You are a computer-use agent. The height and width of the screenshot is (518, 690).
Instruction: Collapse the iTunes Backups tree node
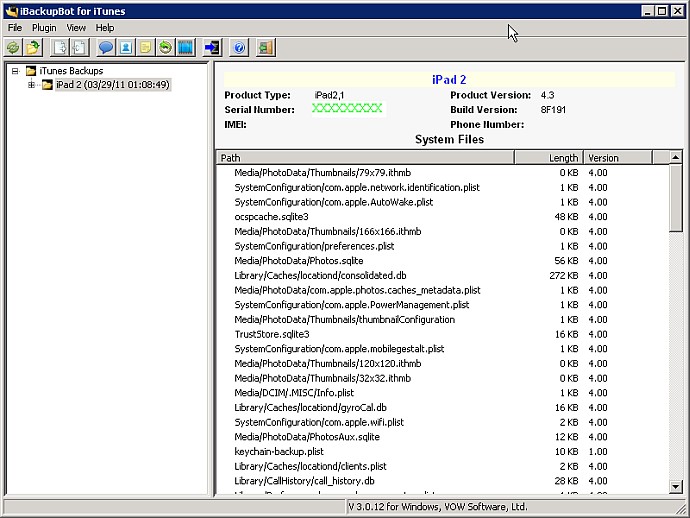pyautogui.click(x=15, y=71)
